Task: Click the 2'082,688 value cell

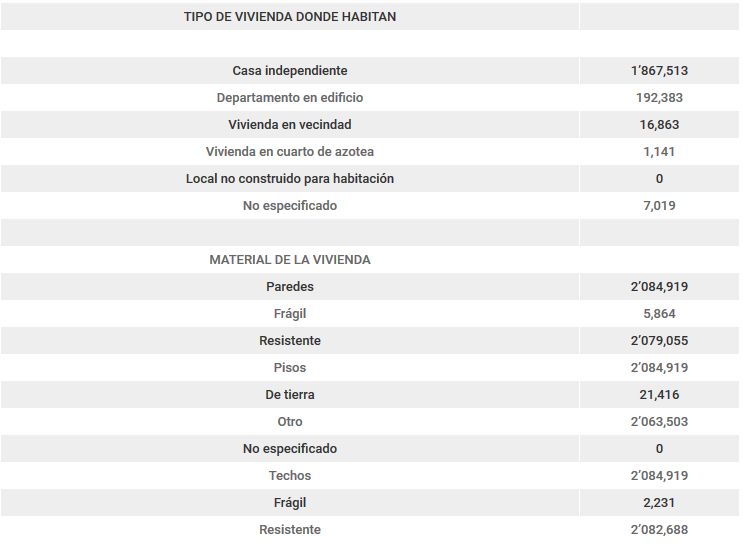Action: click(659, 530)
